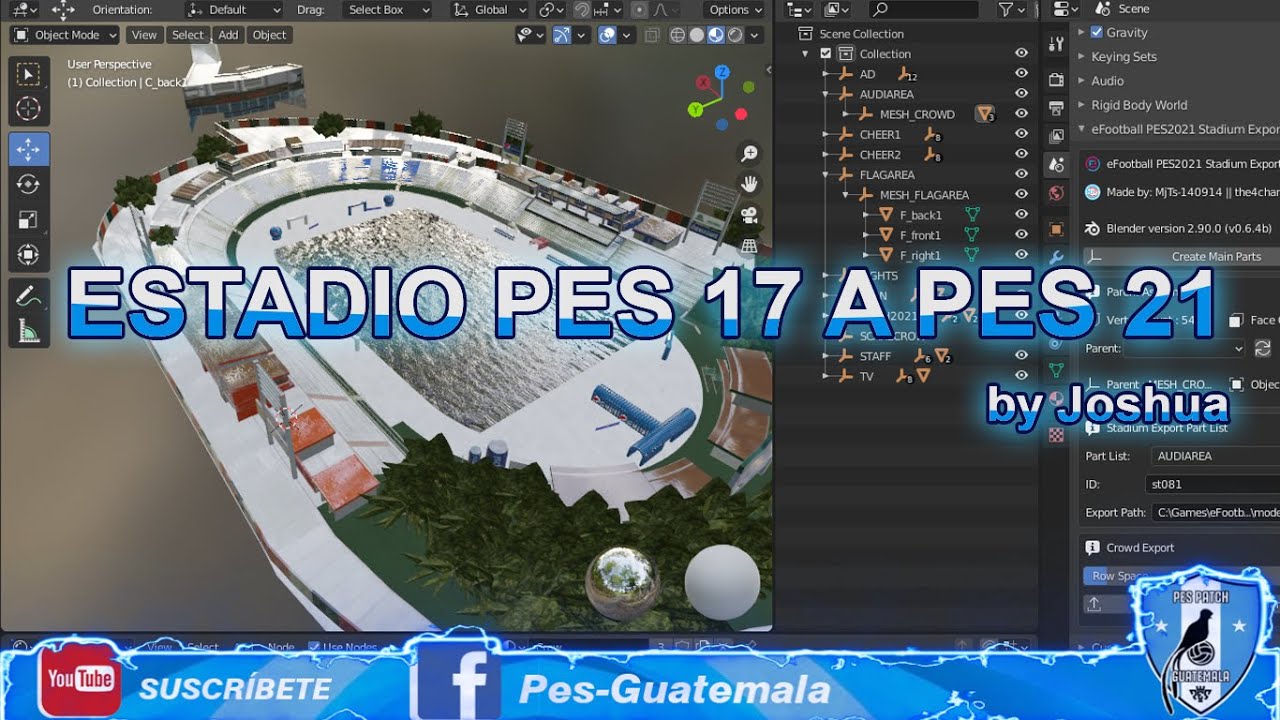This screenshot has height=720, width=1280.
Task: Open the Orientation Default dropdown
Action: tap(235, 10)
